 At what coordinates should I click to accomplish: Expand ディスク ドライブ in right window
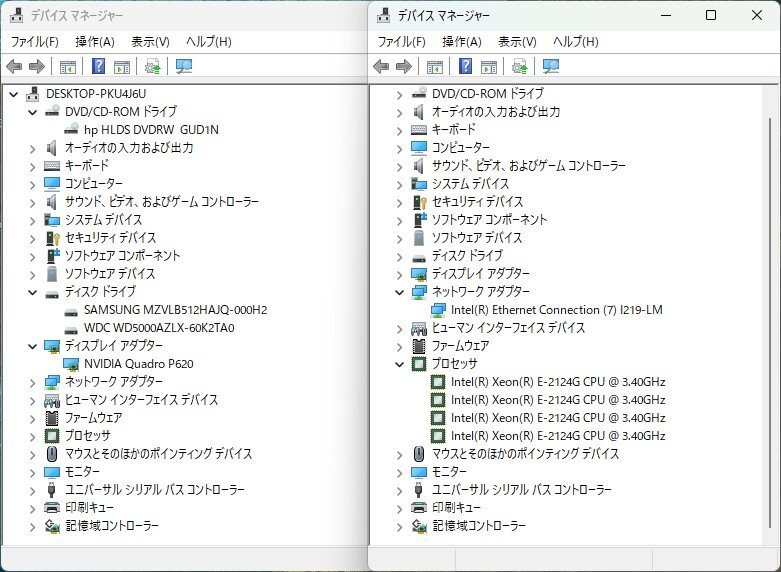399,256
